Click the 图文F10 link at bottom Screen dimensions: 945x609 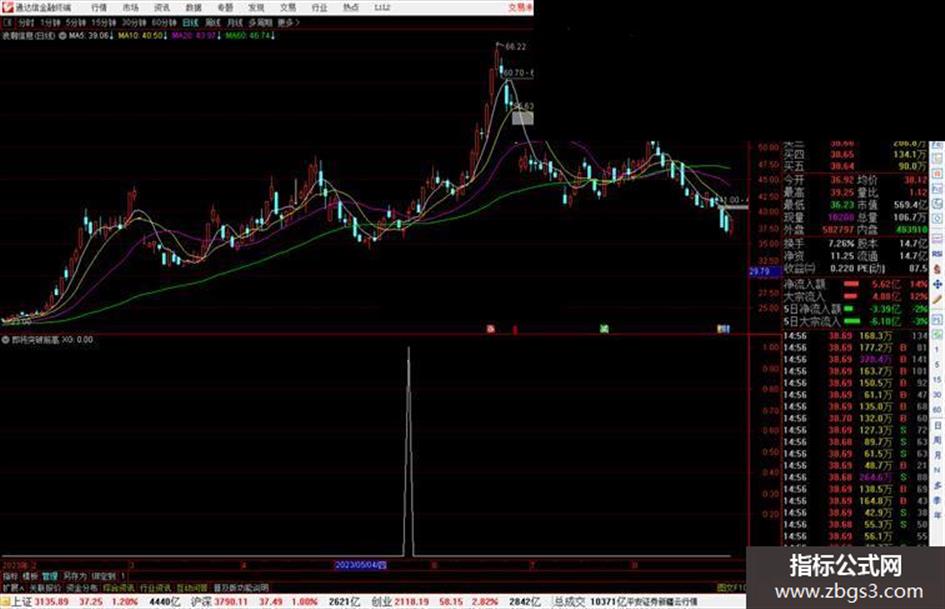[x=731, y=587]
